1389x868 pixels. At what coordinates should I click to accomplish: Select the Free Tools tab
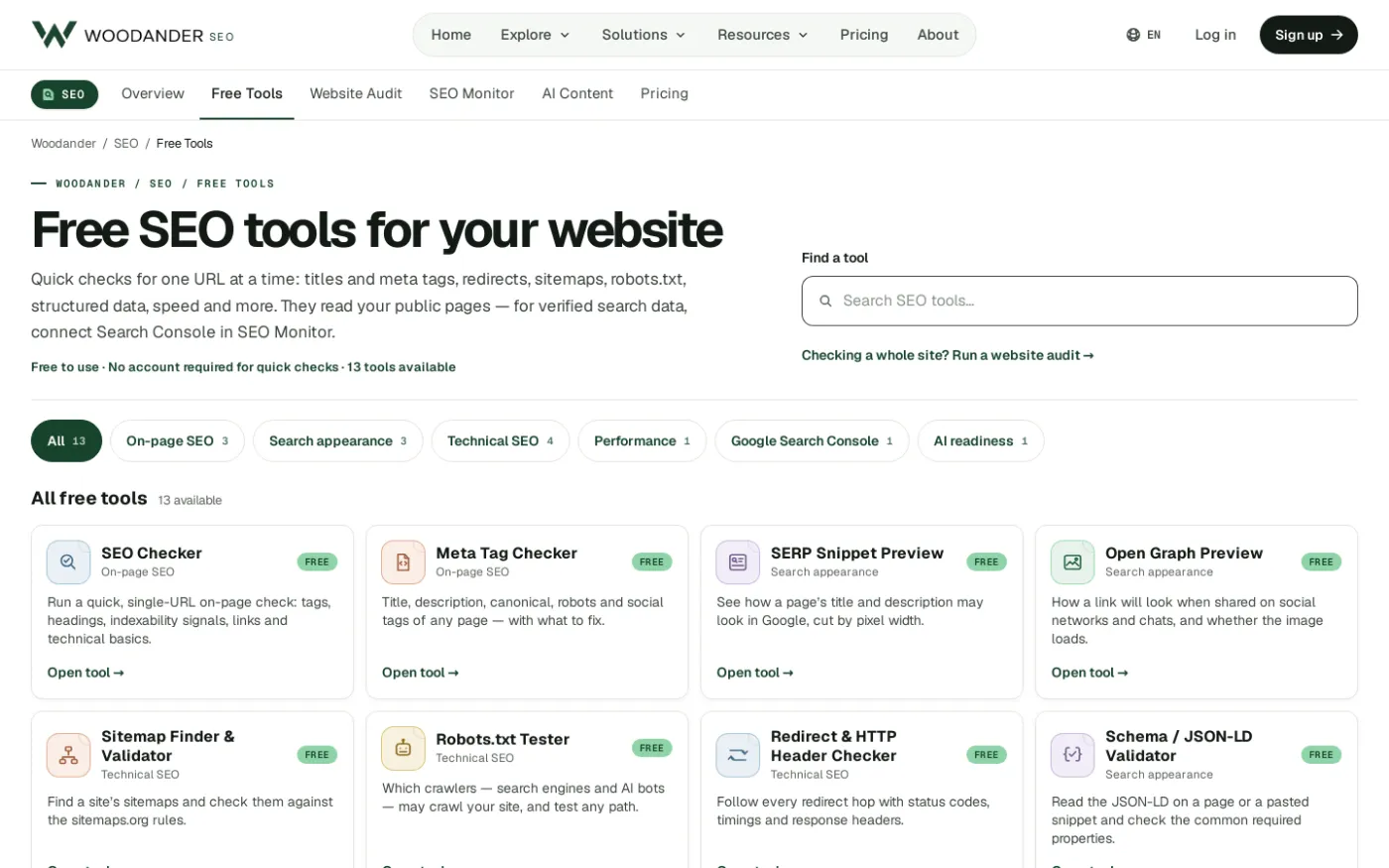[247, 93]
